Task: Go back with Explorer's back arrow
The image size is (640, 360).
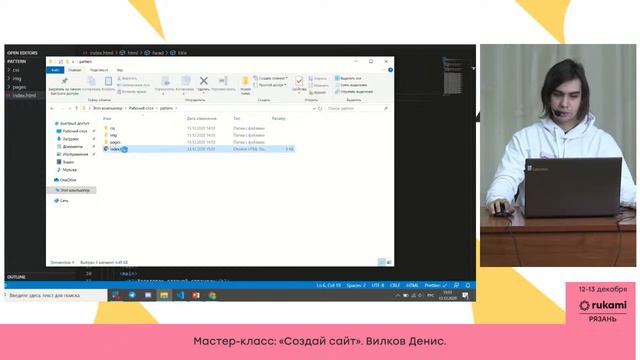Action: (52, 109)
